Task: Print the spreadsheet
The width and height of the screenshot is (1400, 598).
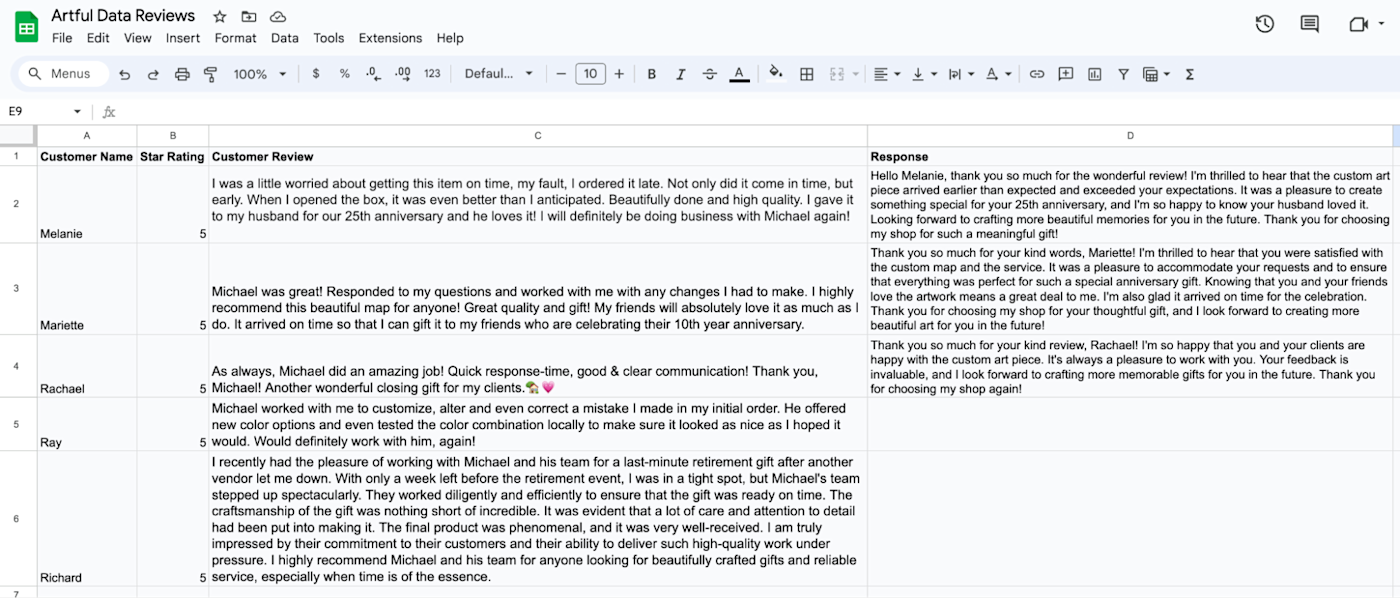Action: (182, 74)
